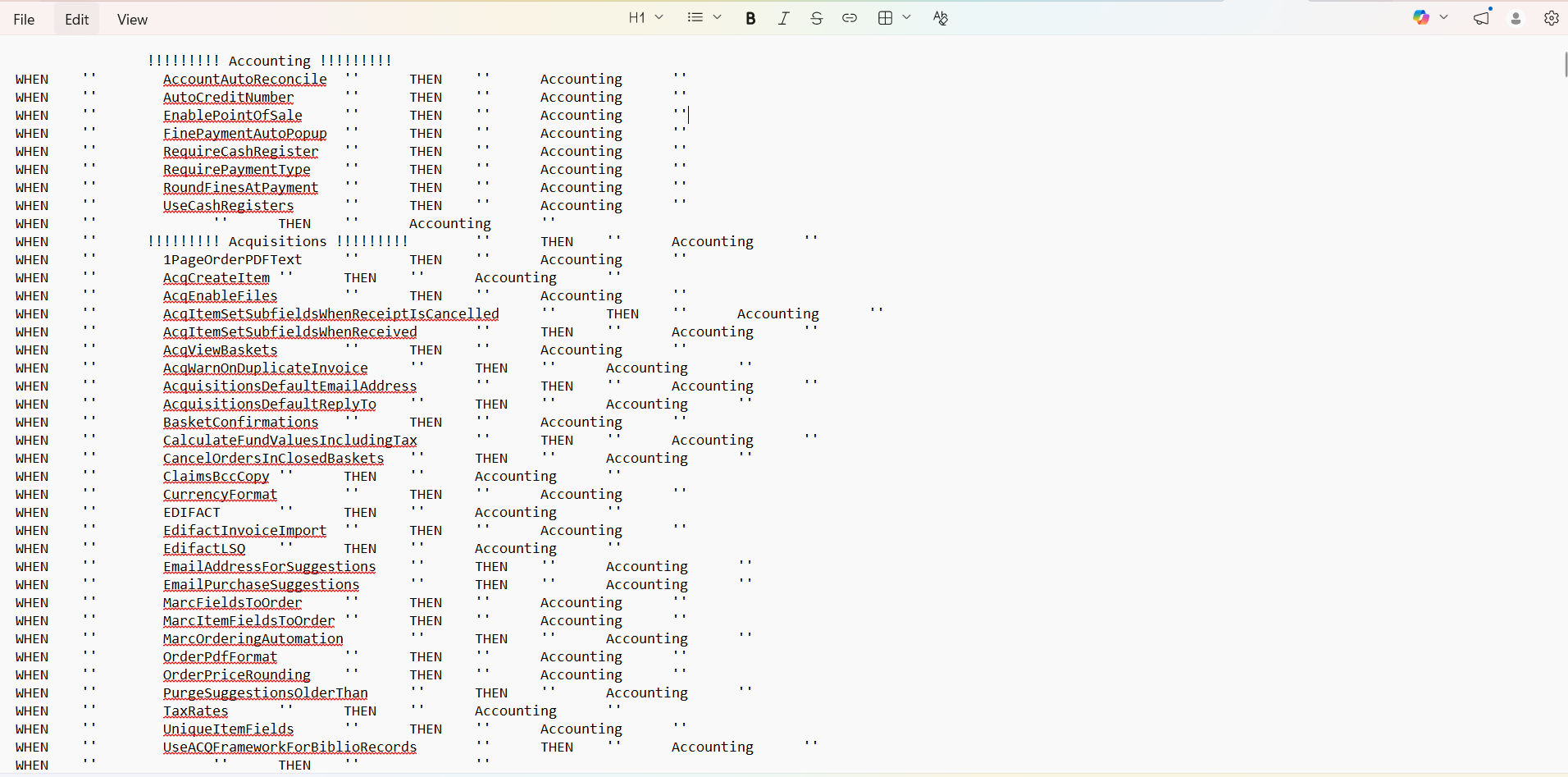Toggle italic formatting

[x=783, y=18]
